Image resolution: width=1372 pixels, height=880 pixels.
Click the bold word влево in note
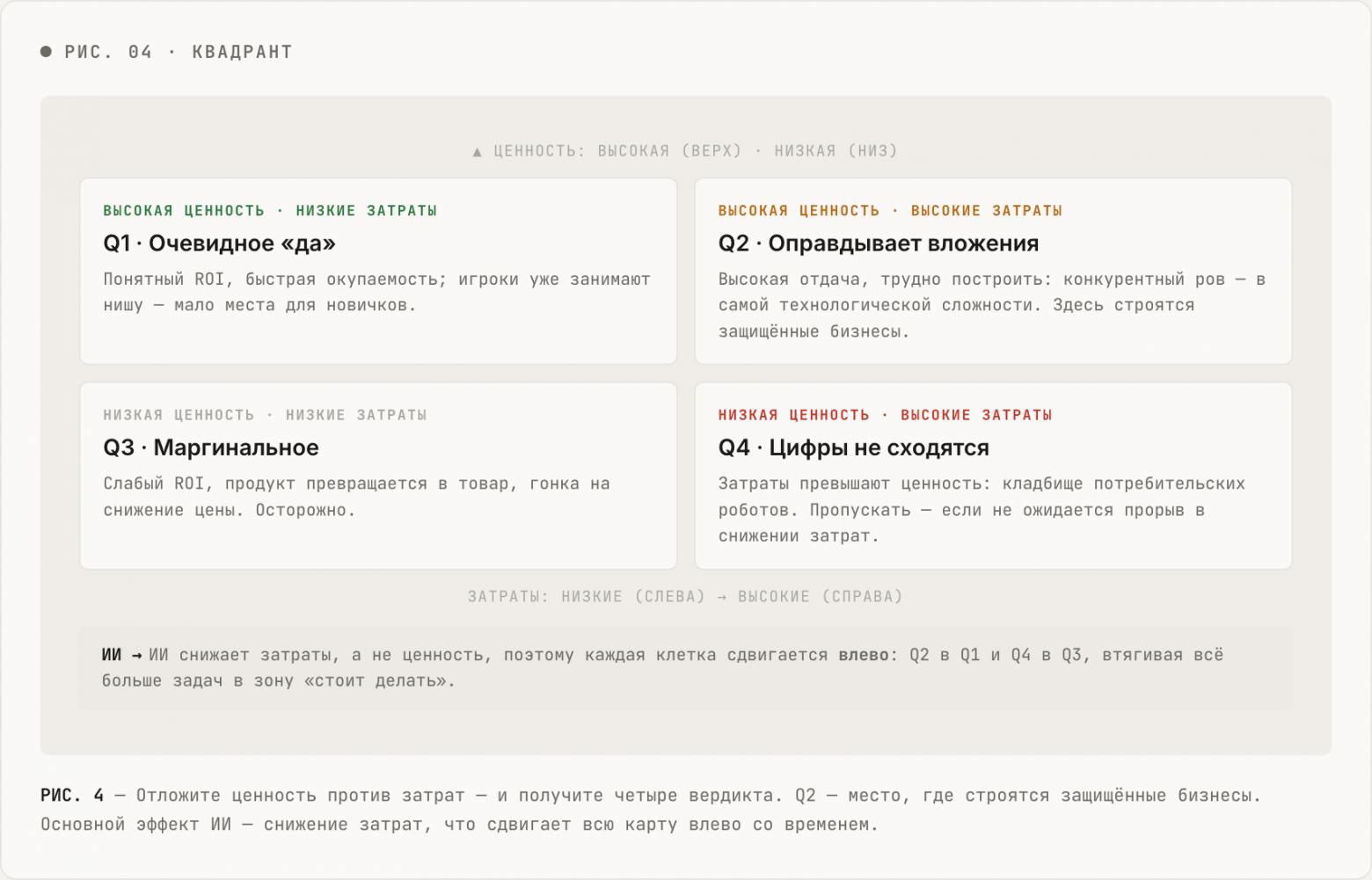click(x=864, y=655)
